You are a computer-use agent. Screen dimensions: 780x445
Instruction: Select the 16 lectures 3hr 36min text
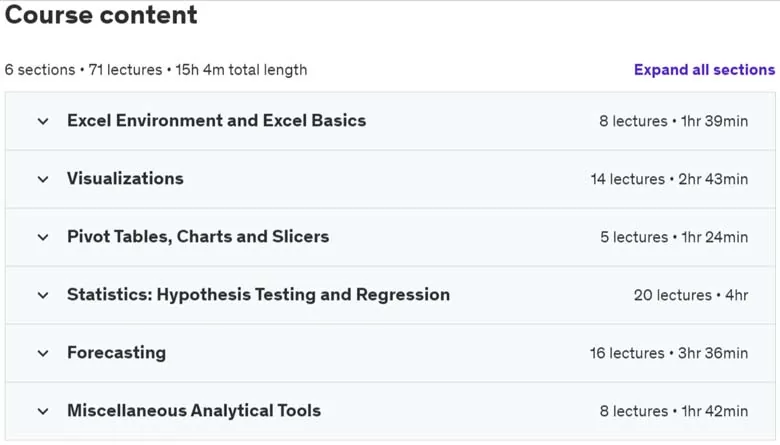pos(669,354)
